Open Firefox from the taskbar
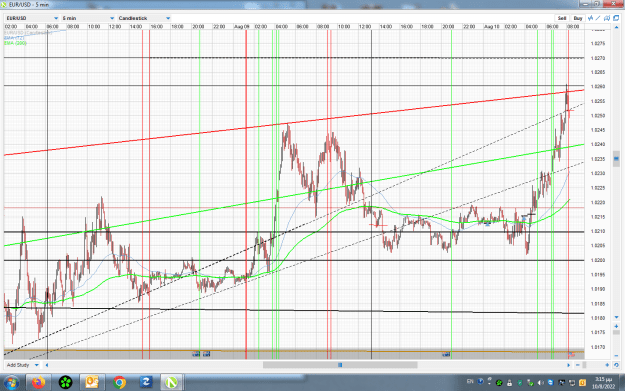This screenshot has width=625, height=391. tap(39, 383)
